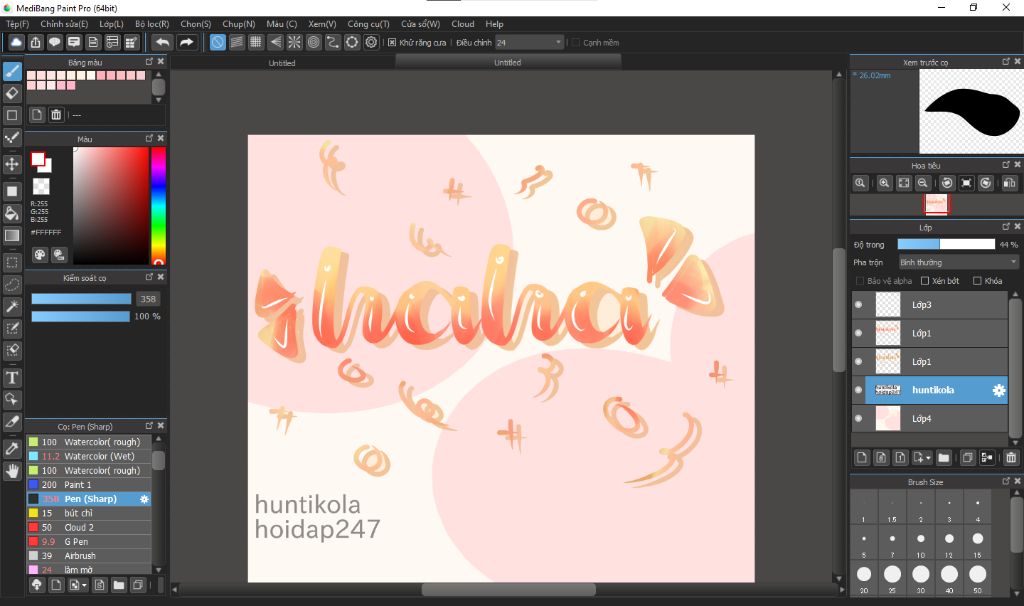Hide the Lớp3 layer visibility
This screenshot has height=606, width=1024.
pyautogui.click(x=859, y=305)
